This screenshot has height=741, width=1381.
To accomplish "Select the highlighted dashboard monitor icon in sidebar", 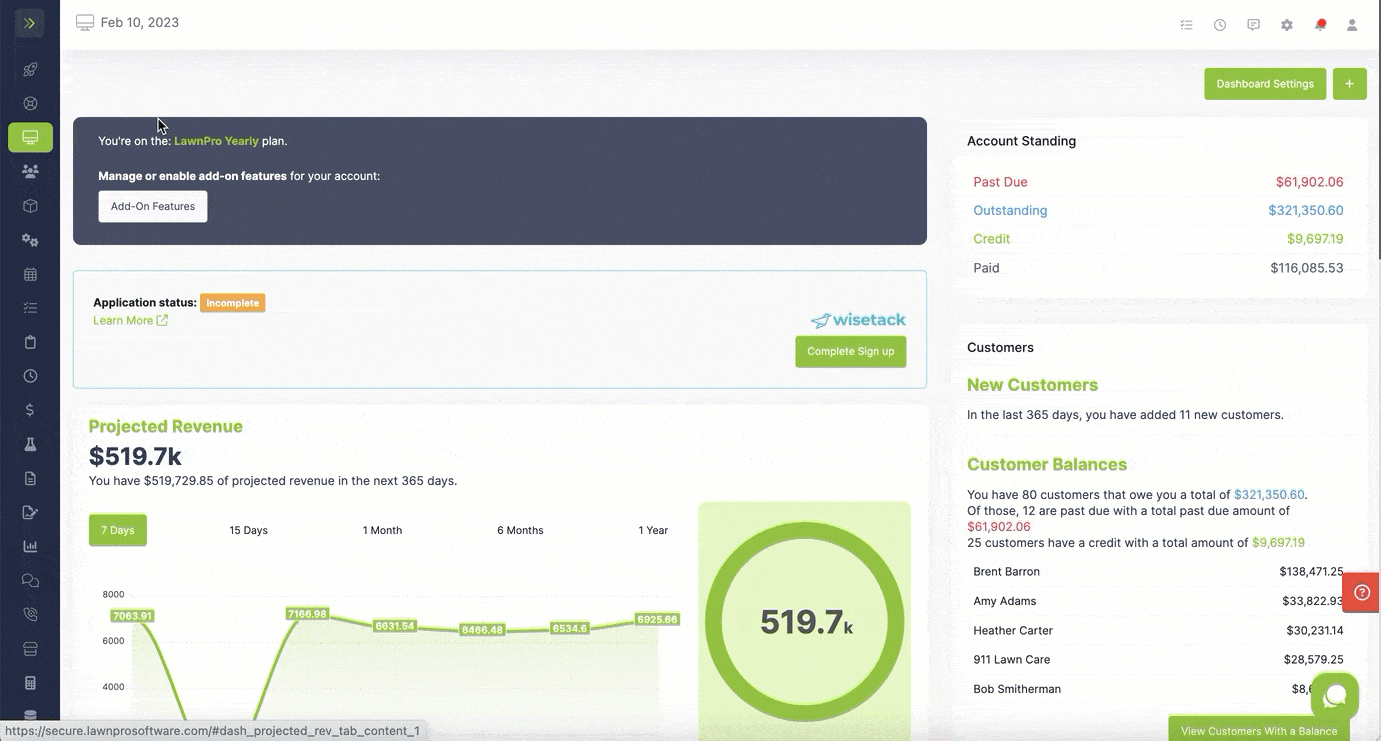I will coord(30,137).
